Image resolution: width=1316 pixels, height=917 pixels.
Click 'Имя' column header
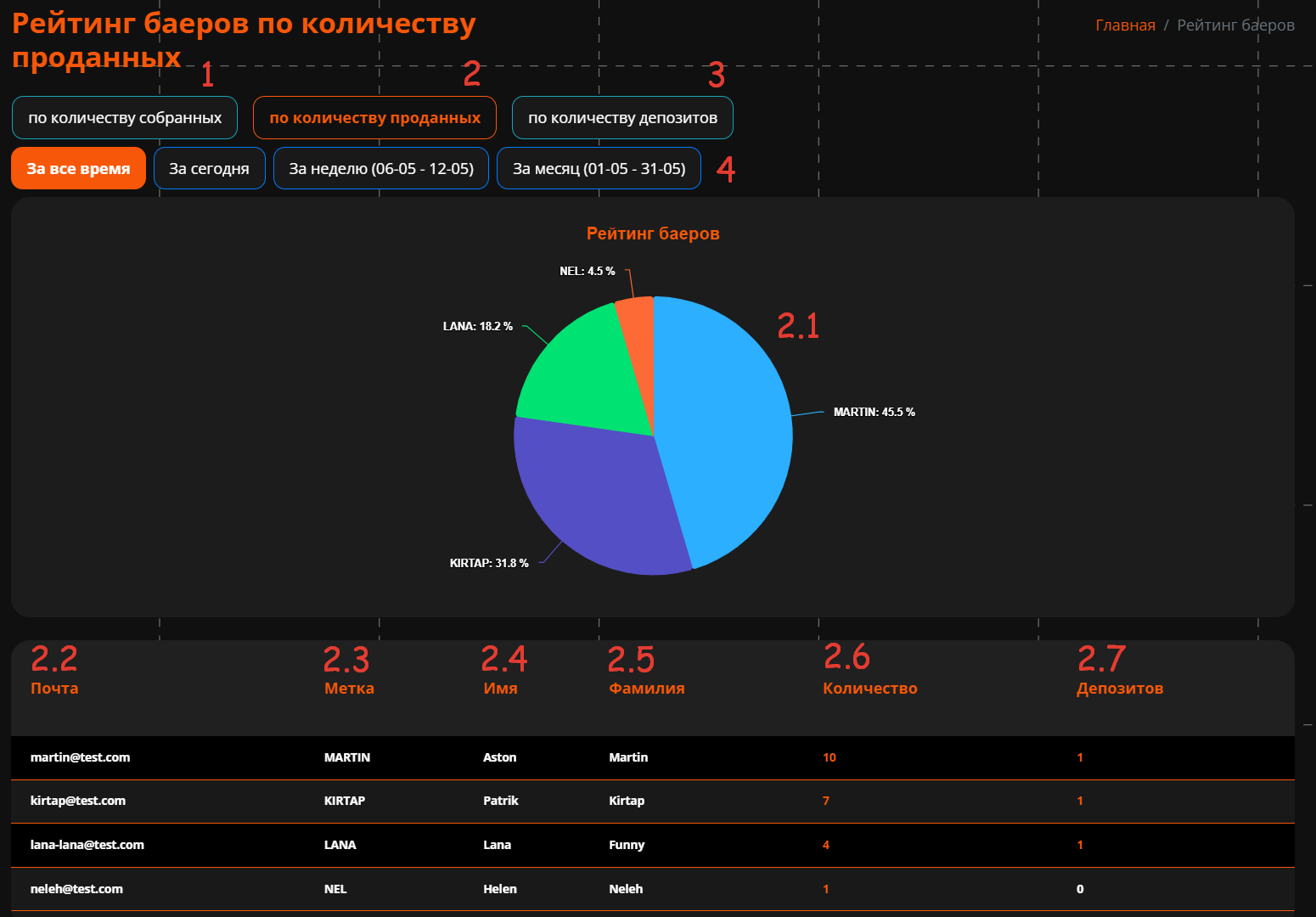pos(500,688)
